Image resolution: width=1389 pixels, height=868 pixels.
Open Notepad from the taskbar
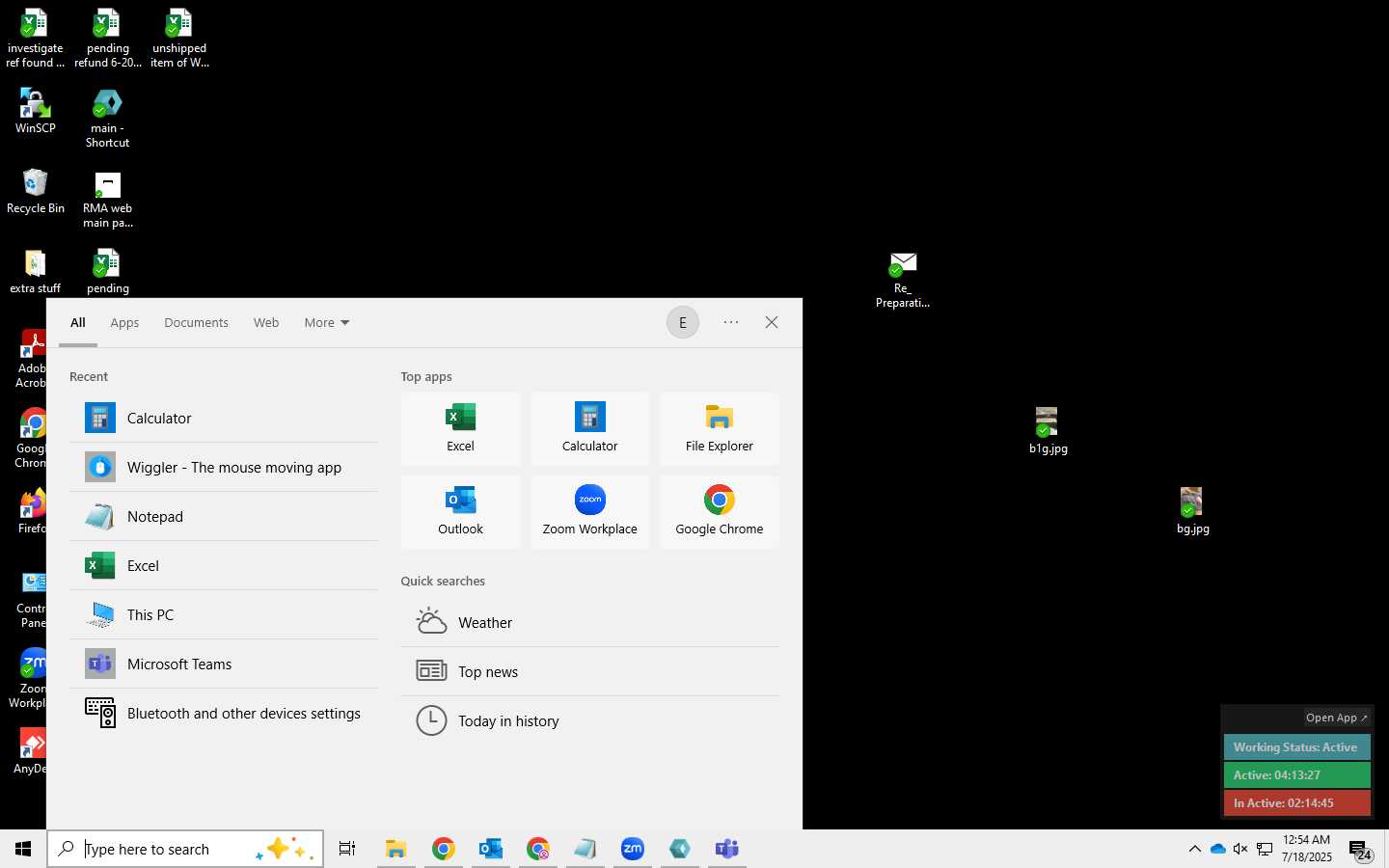(x=586, y=849)
